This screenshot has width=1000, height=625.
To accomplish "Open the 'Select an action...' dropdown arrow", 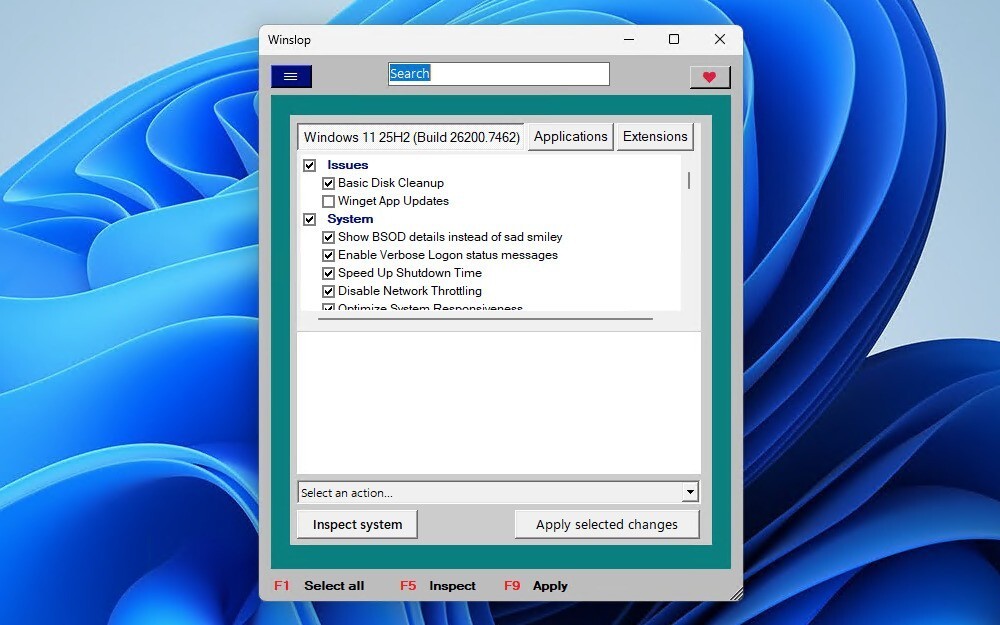I will [689, 492].
